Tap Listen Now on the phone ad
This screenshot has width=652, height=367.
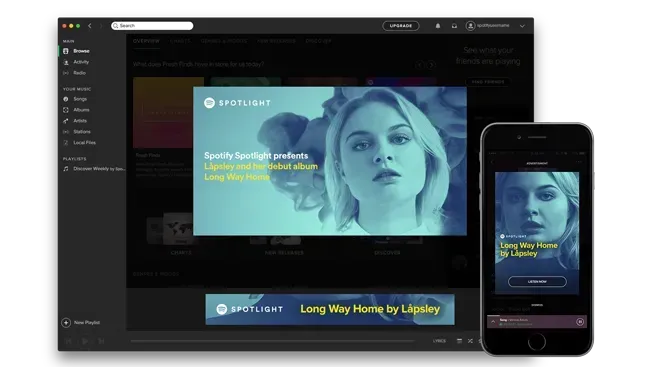537,281
